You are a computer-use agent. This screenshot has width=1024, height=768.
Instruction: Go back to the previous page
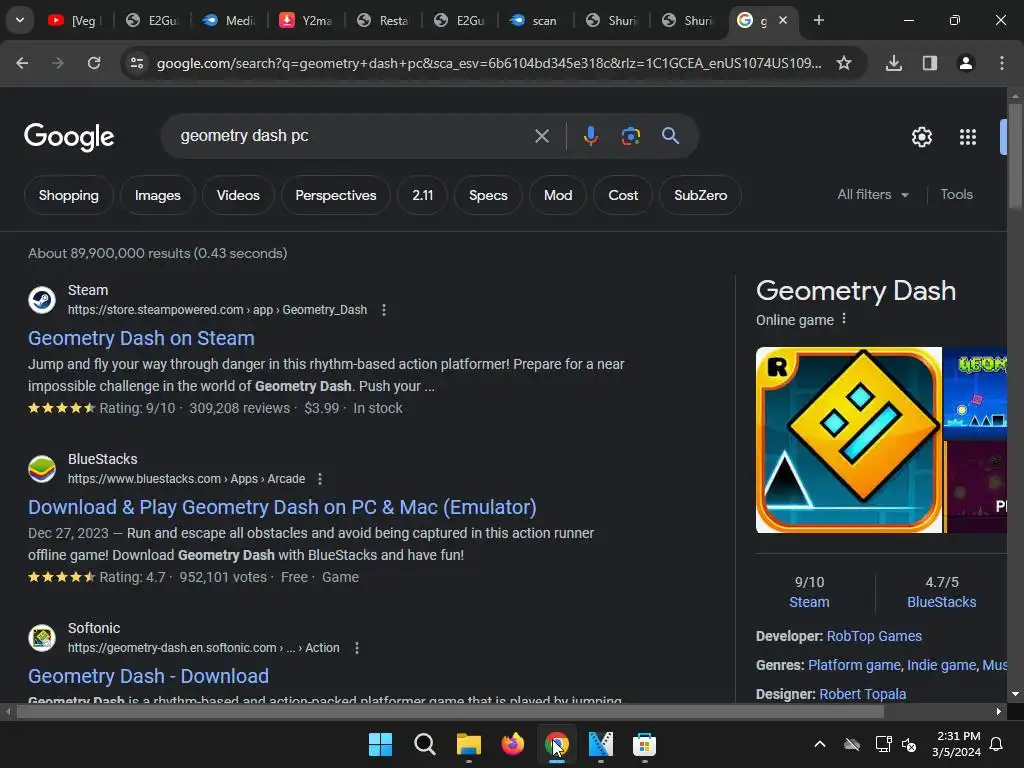pos(22,63)
